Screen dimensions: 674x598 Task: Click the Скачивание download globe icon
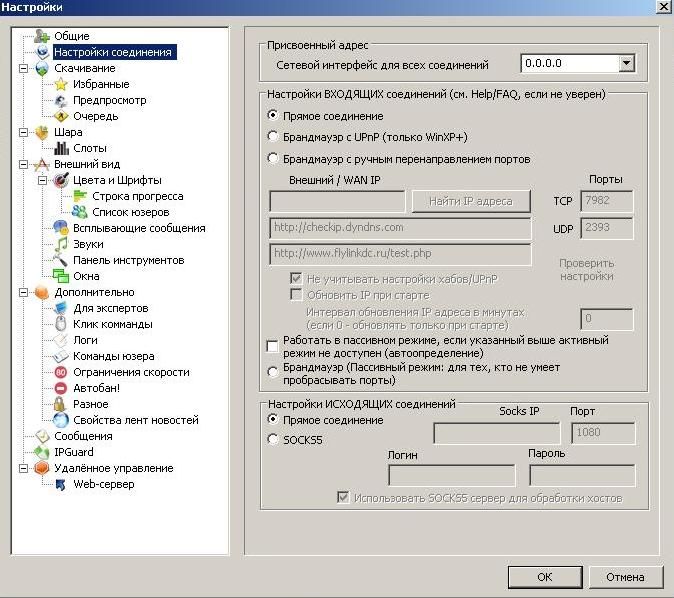coord(42,68)
